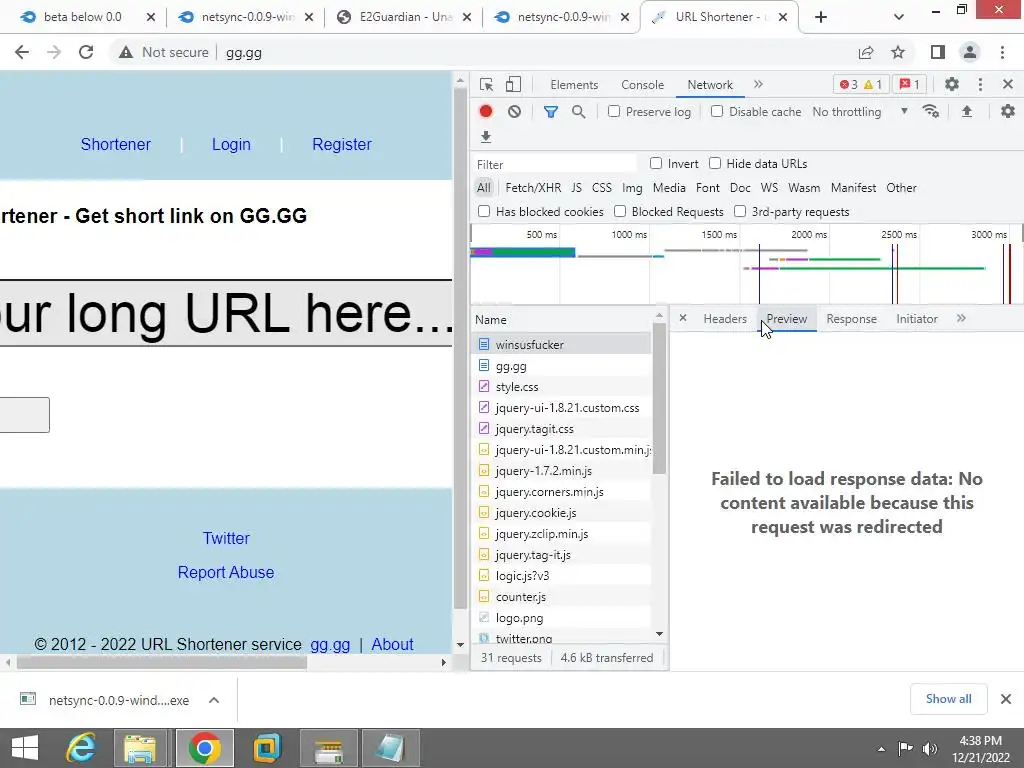Open DevTools main settings gear
1024x768 pixels.
pos(952,84)
